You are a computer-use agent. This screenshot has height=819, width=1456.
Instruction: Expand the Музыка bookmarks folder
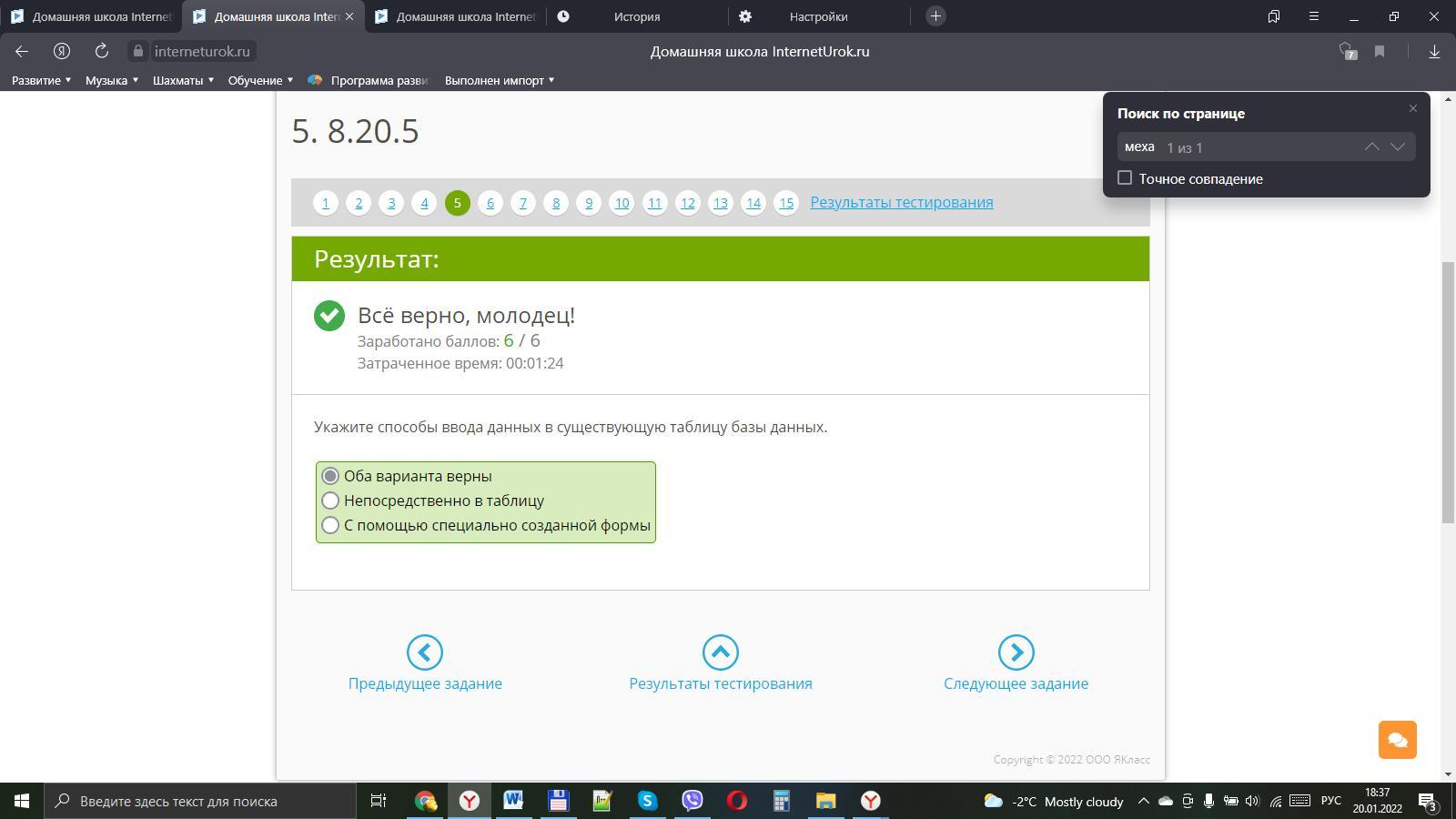point(112,80)
